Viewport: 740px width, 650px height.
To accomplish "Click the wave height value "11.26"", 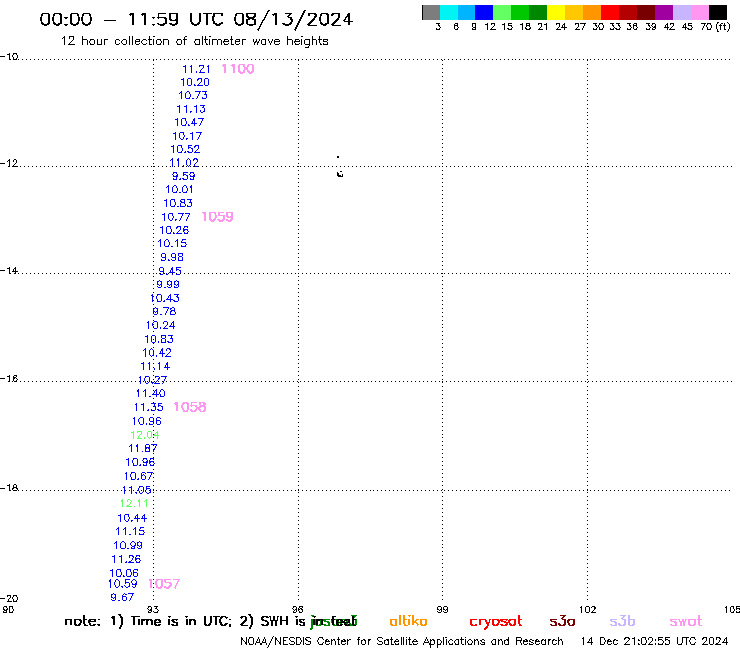I will [x=126, y=559].
